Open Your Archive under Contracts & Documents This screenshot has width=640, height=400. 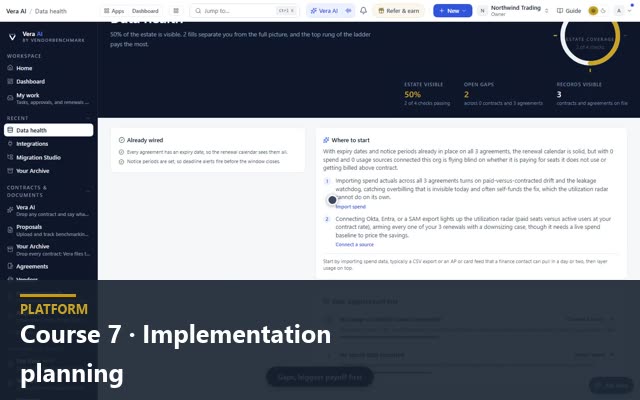49,249
